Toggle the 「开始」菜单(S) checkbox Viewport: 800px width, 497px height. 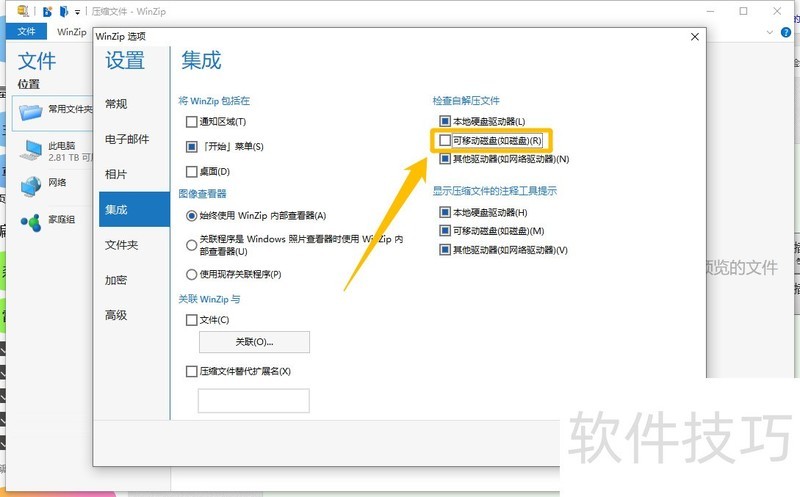click(191, 147)
